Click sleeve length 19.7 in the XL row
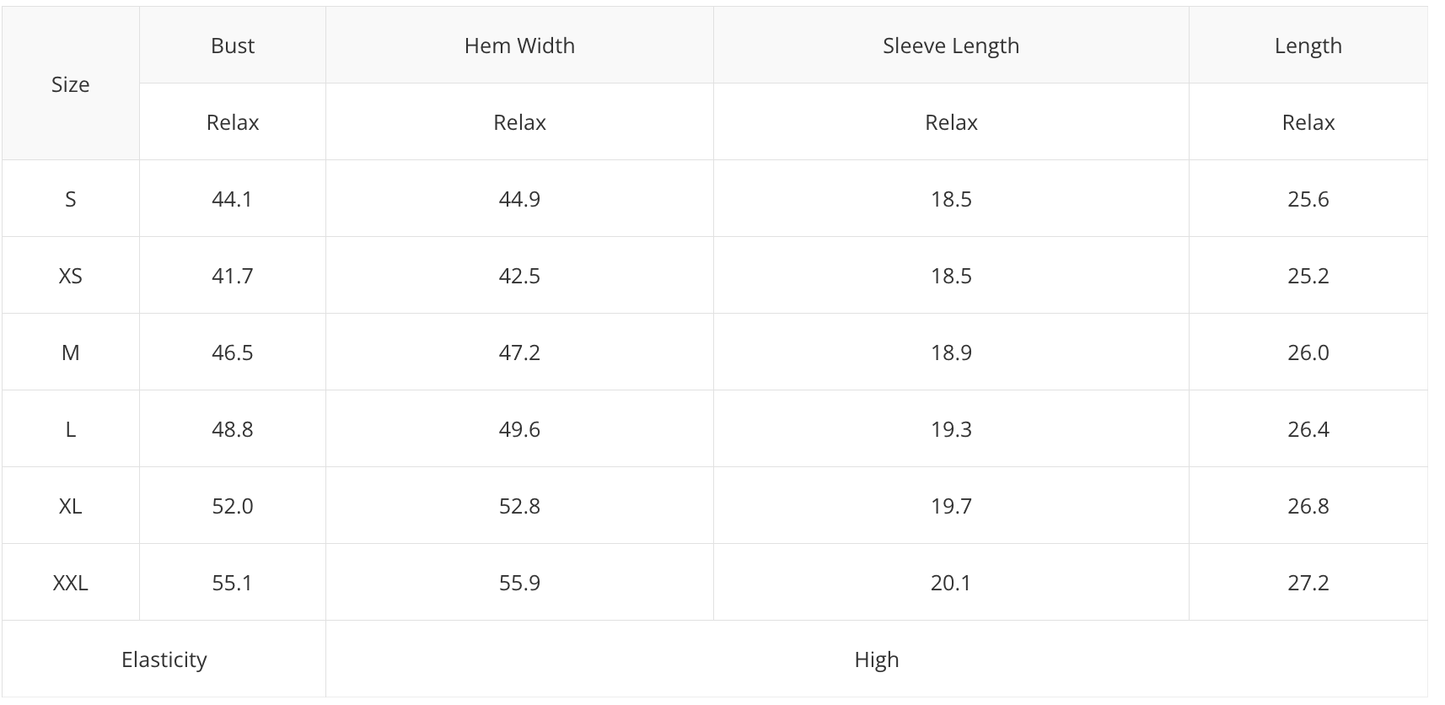 pos(950,506)
